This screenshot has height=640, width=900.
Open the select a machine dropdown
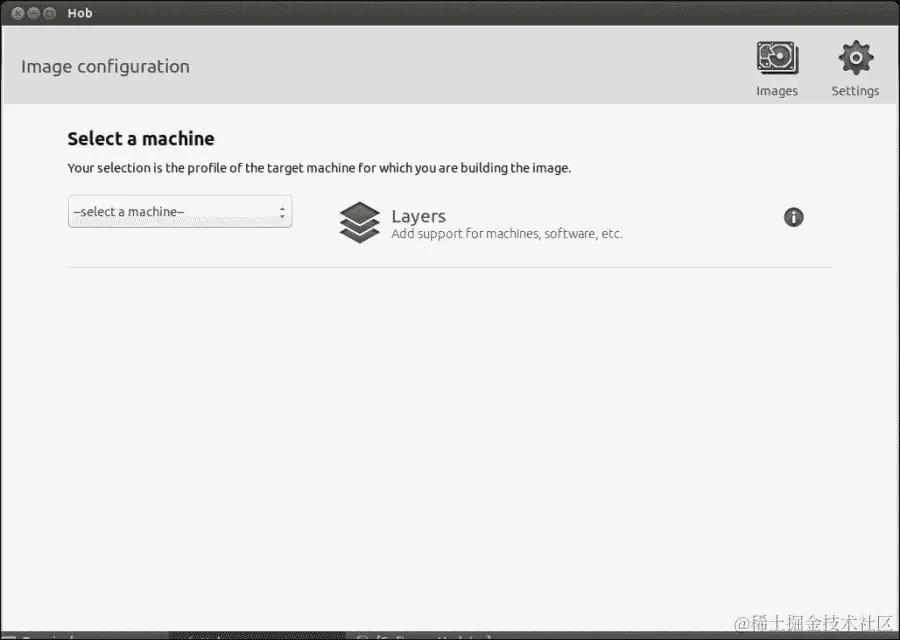tap(180, 212)
